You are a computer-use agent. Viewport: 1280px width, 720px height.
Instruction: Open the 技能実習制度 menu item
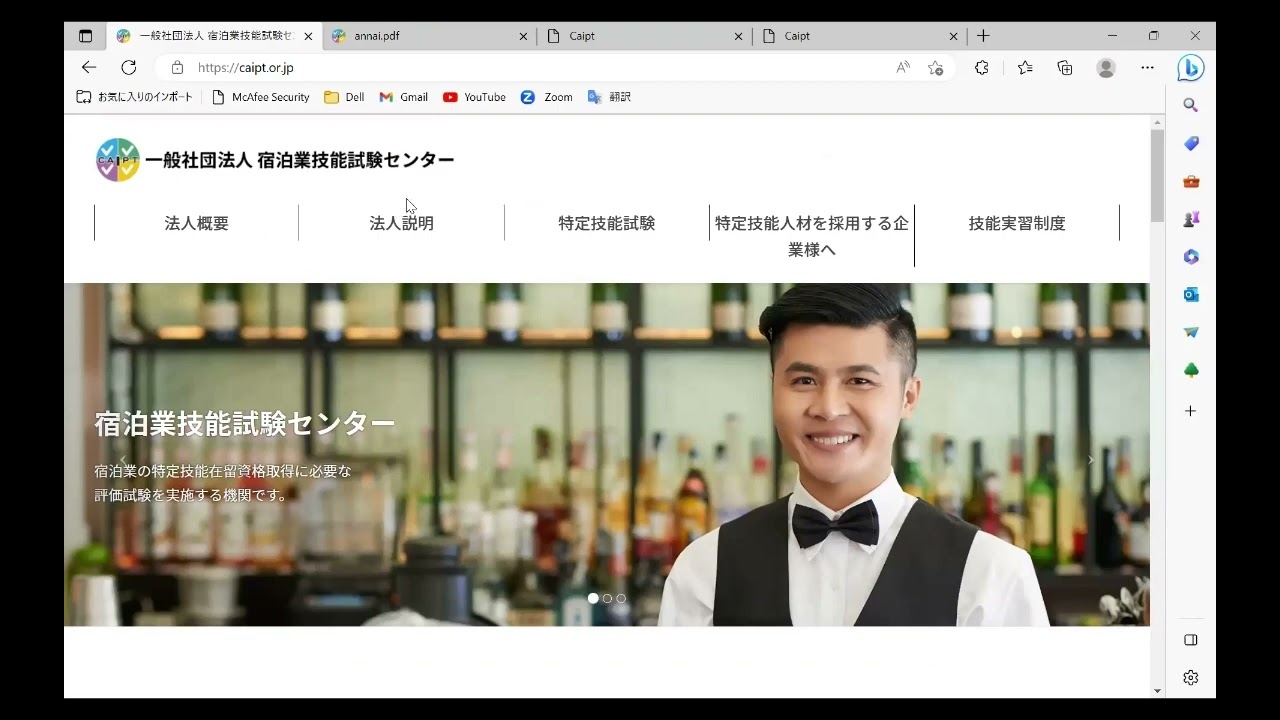[1017, 223]
